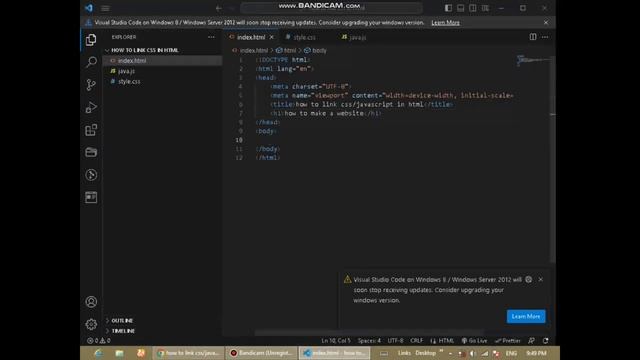Select index.html in the file explorer
The image size is (640, 360).
pyautogui.click(x=162, y=60)
